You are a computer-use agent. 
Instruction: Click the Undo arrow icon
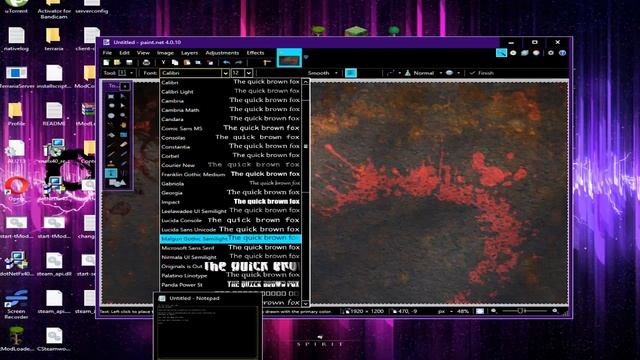(227, 62)
